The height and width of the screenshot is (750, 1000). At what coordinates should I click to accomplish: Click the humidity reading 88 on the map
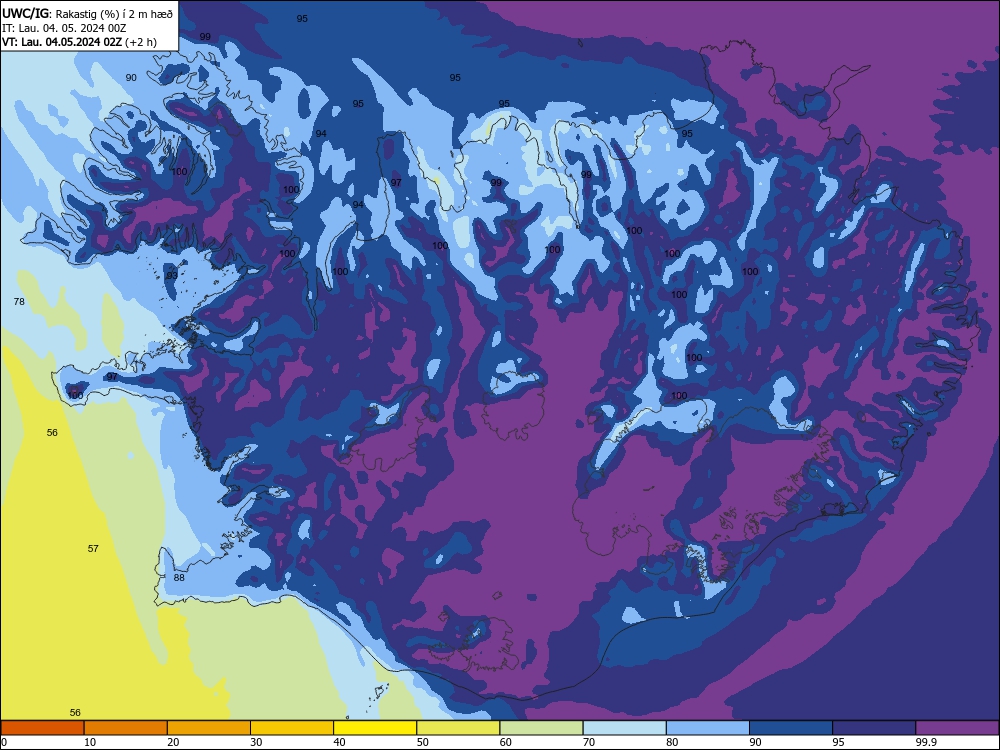[179, 577]
